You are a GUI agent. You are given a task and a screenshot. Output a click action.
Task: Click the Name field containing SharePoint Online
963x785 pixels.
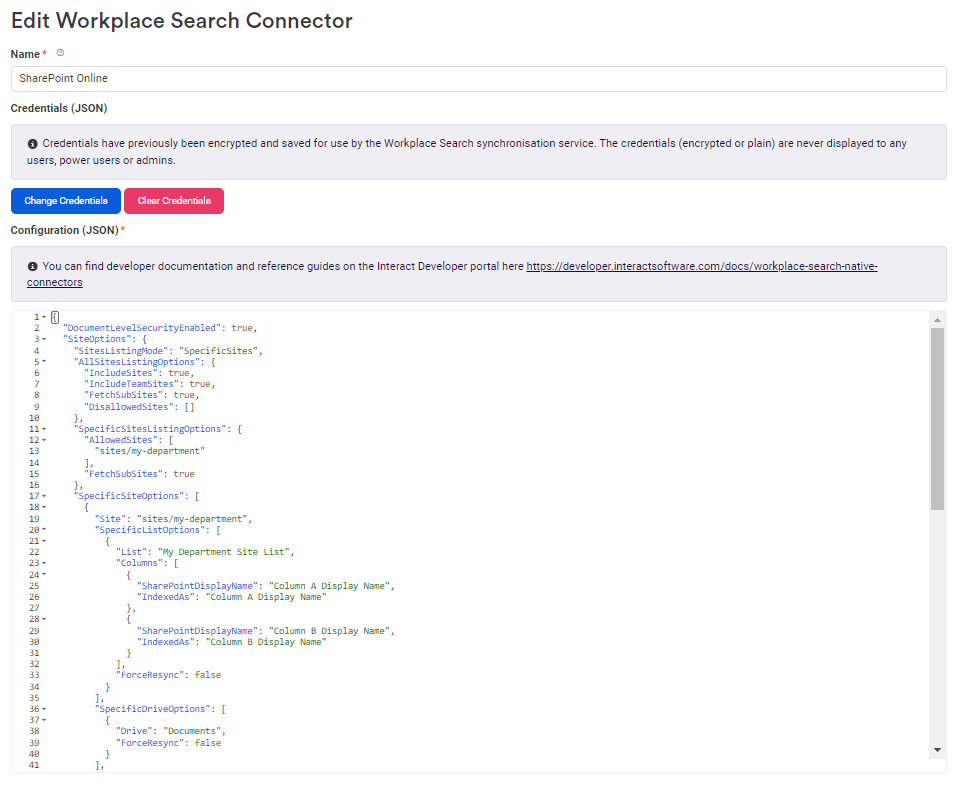click(x=478, y=79)
